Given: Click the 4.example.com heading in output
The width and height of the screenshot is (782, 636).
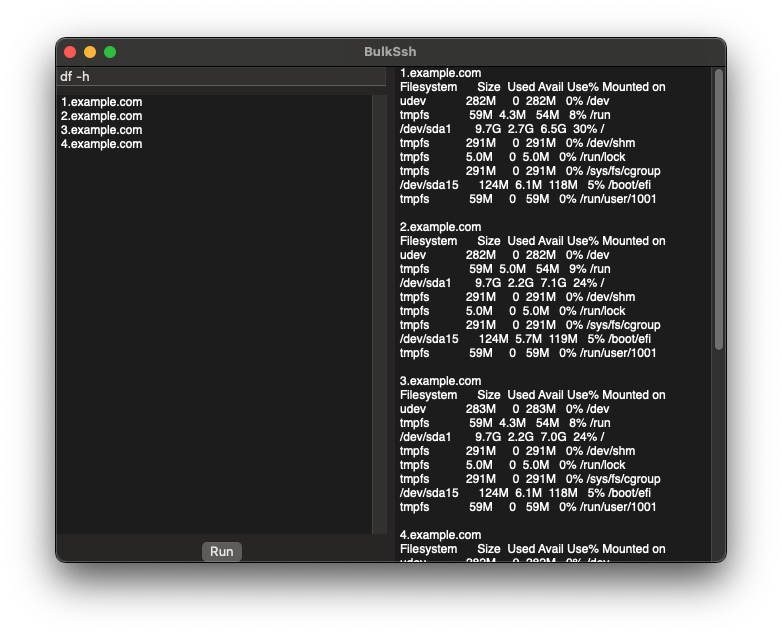Looking at the screenshot, I should [x=440, y=535].
